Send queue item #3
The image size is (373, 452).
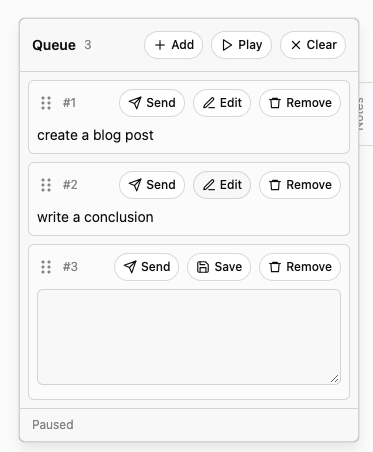(x=146, y=267)
